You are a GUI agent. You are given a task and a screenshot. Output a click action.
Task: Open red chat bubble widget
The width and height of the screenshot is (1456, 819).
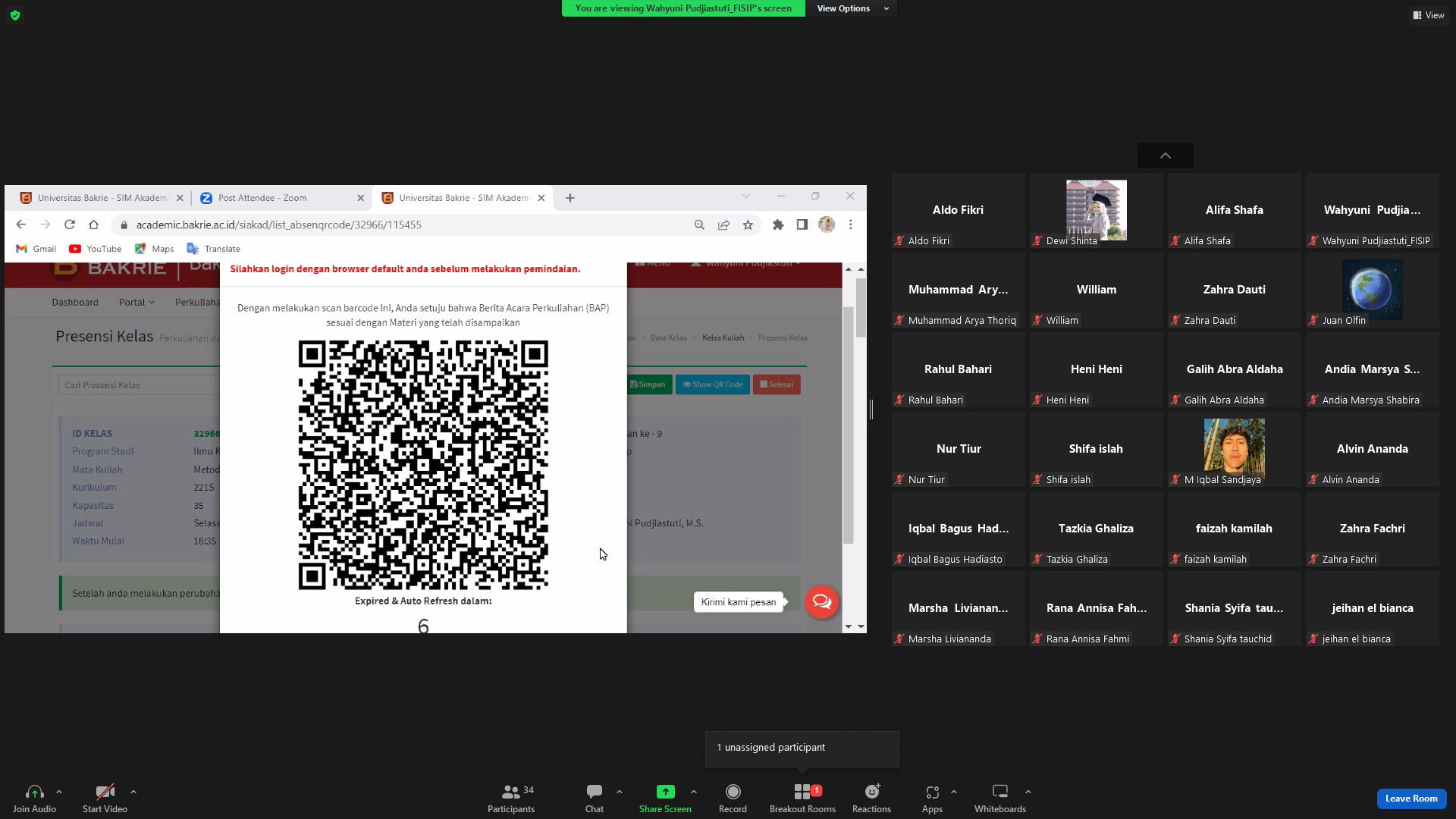point(822,602)
